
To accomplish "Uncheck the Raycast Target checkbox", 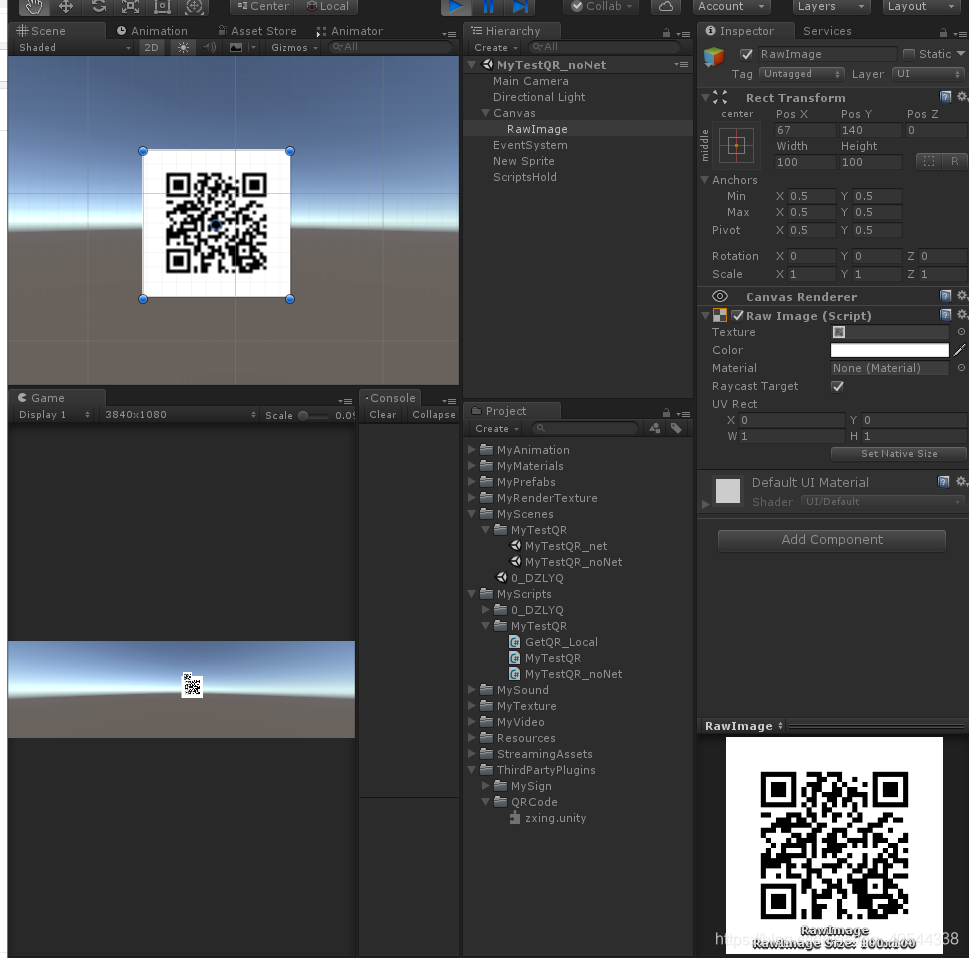I will point(837,386).
